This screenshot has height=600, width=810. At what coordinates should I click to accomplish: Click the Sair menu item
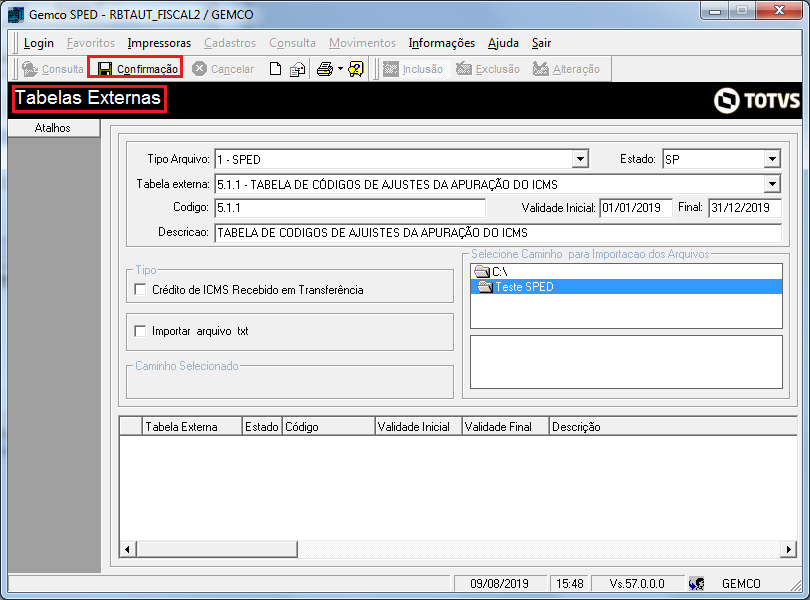pos(541,43)
